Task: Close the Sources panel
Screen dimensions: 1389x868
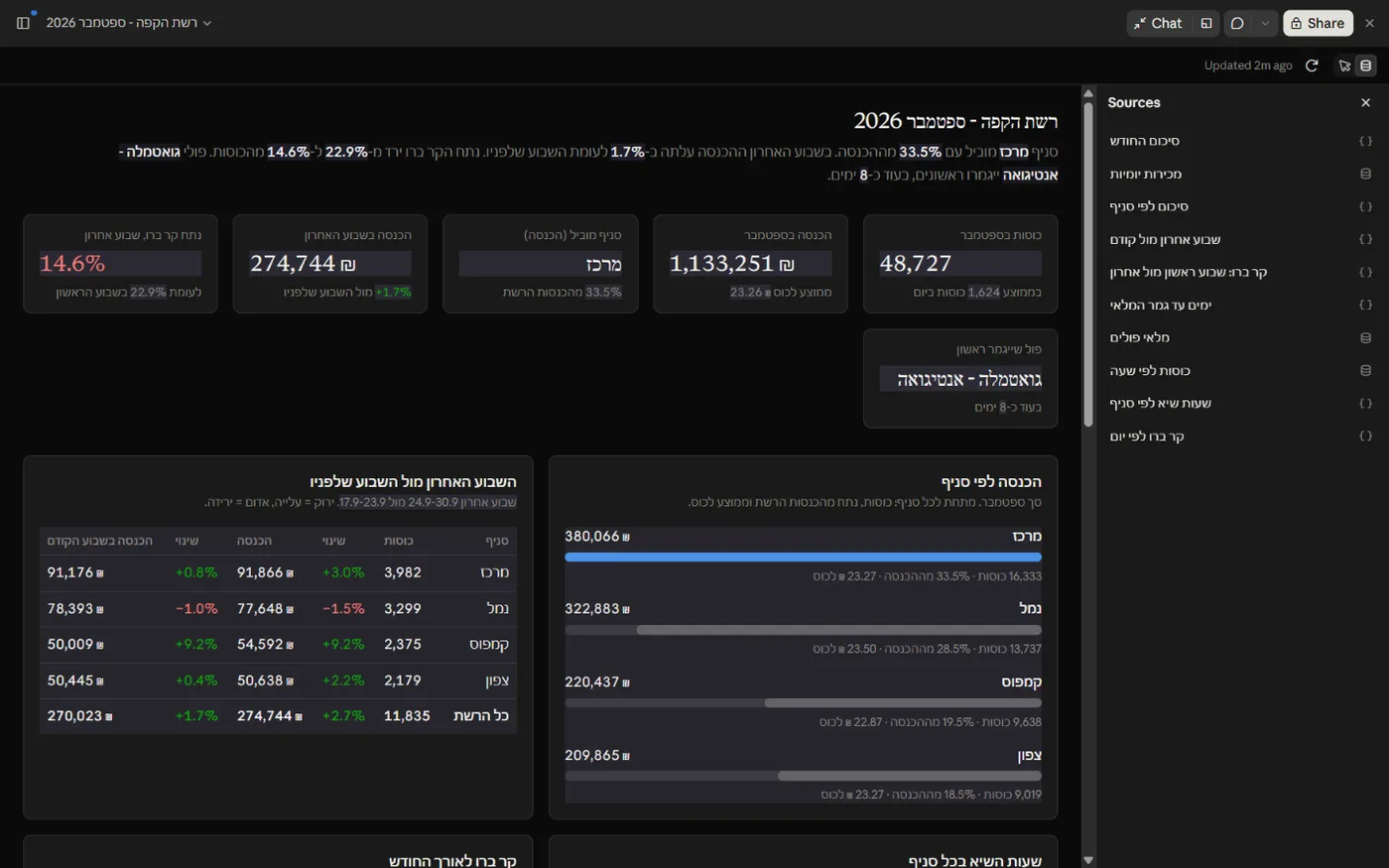Action: point(1365,102)
